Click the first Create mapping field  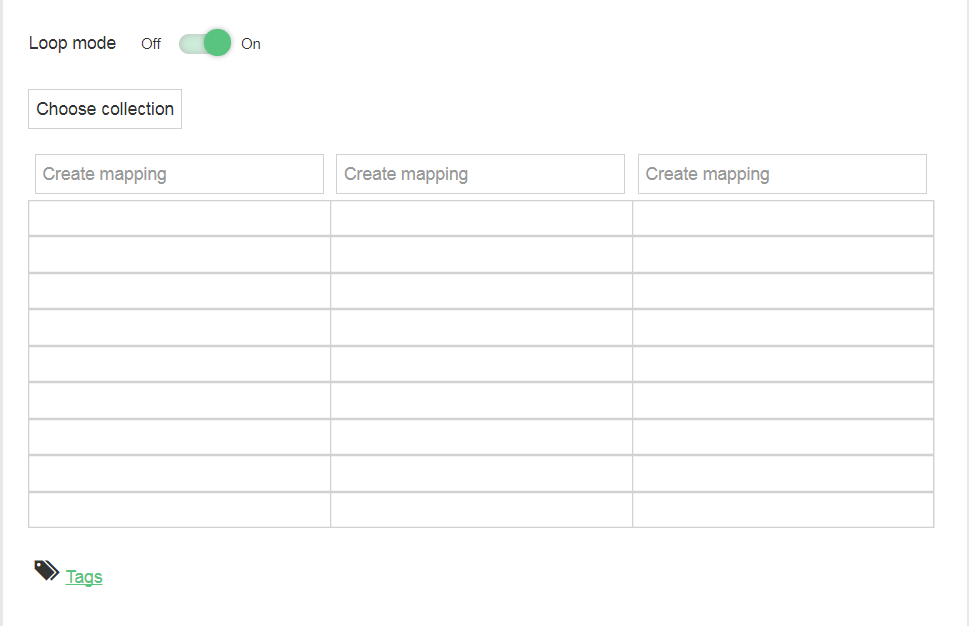point(179,174)
